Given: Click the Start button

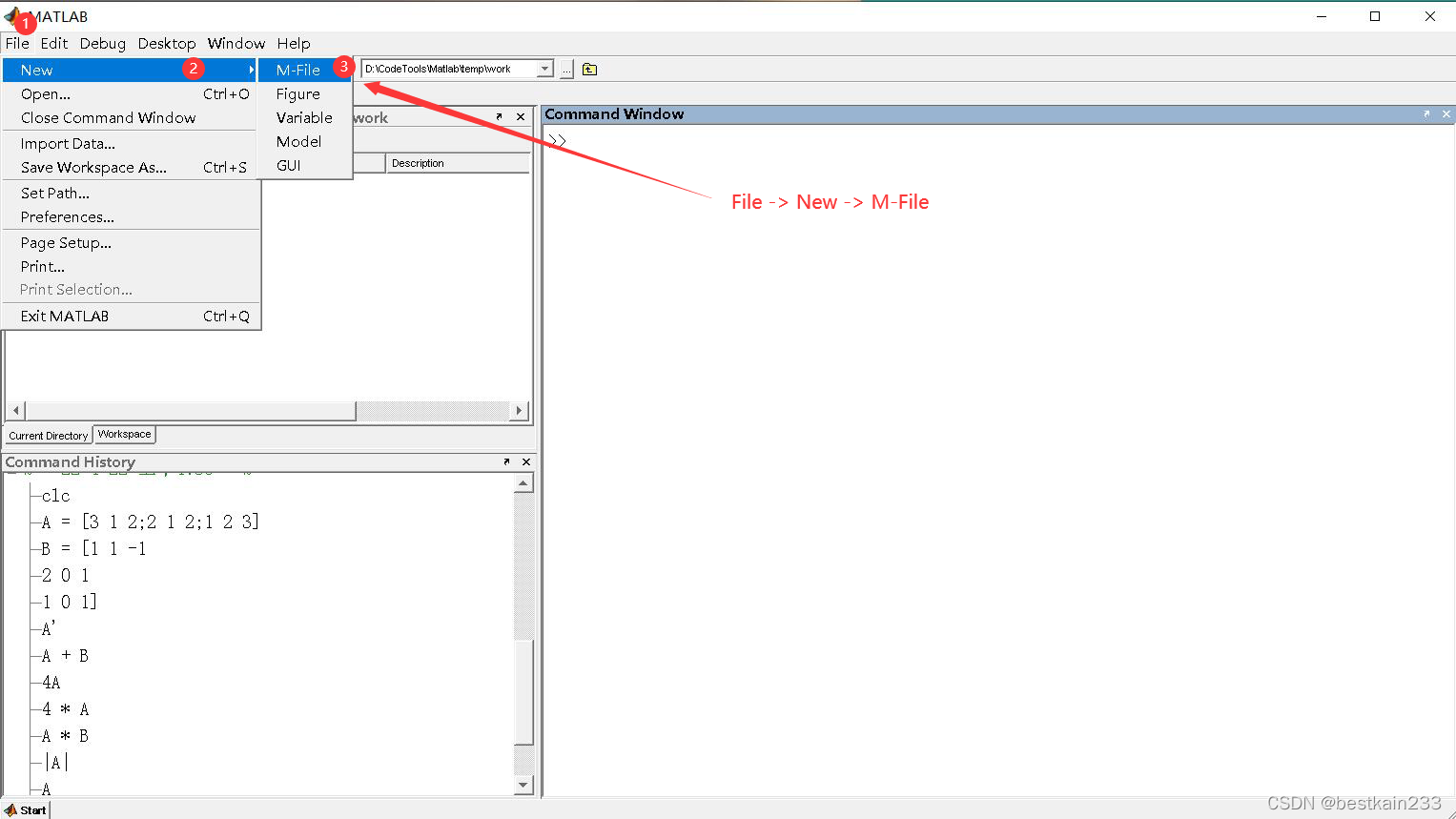Looking at the screenshot, I should (26, 809).
